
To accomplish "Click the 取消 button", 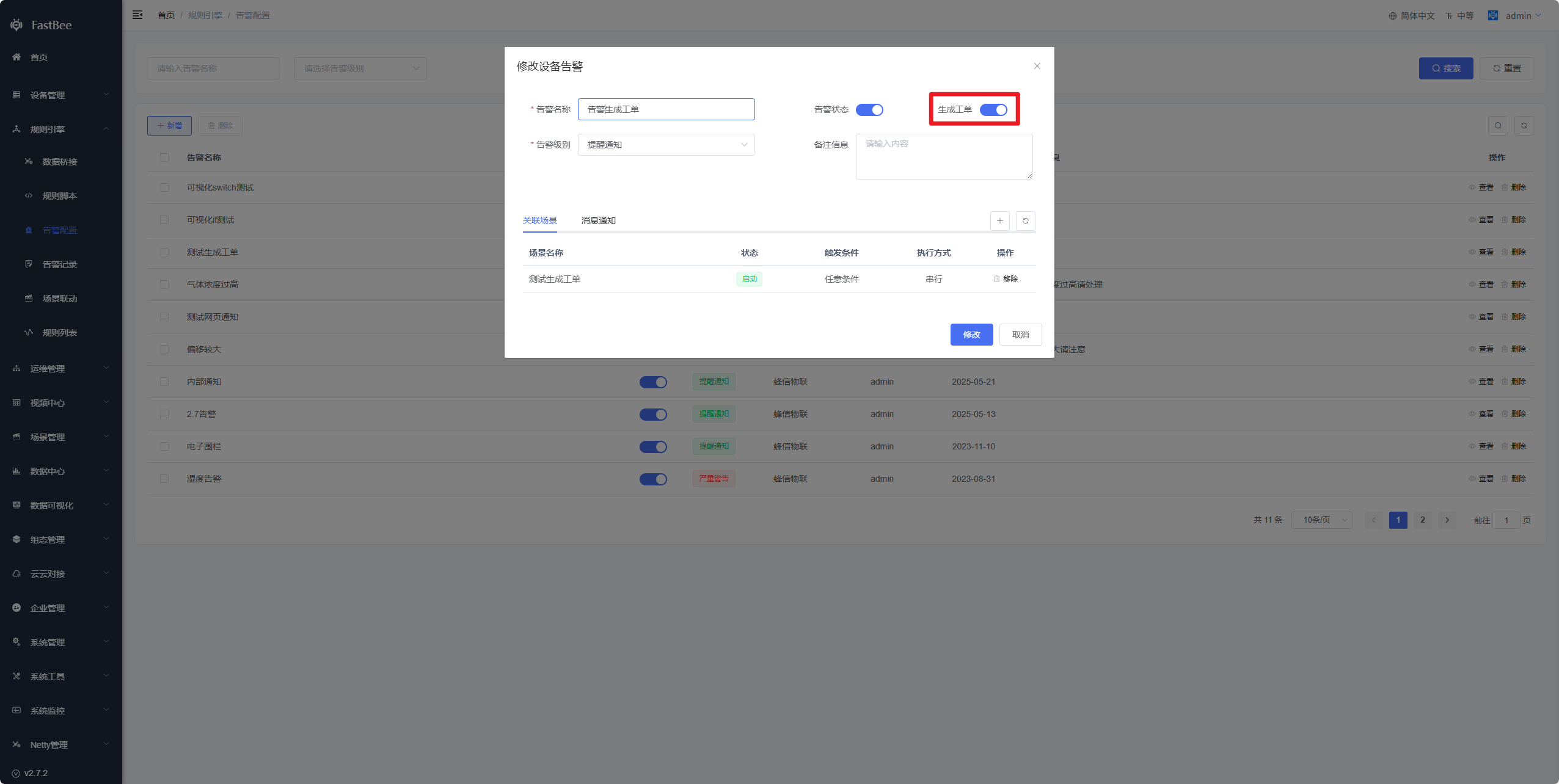I will click(x=1020, y=335).
